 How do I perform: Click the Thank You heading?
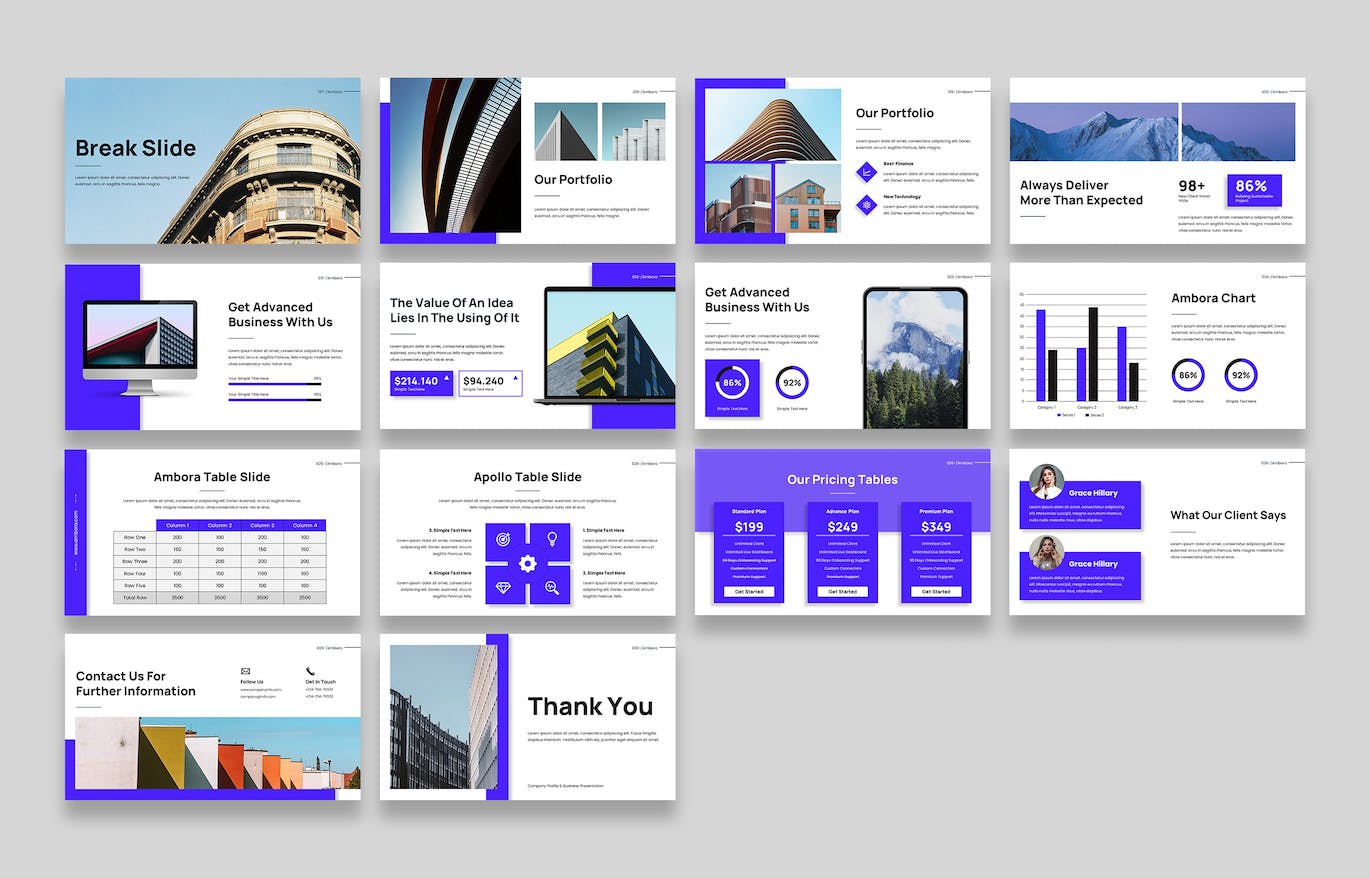tap(590, 707)
